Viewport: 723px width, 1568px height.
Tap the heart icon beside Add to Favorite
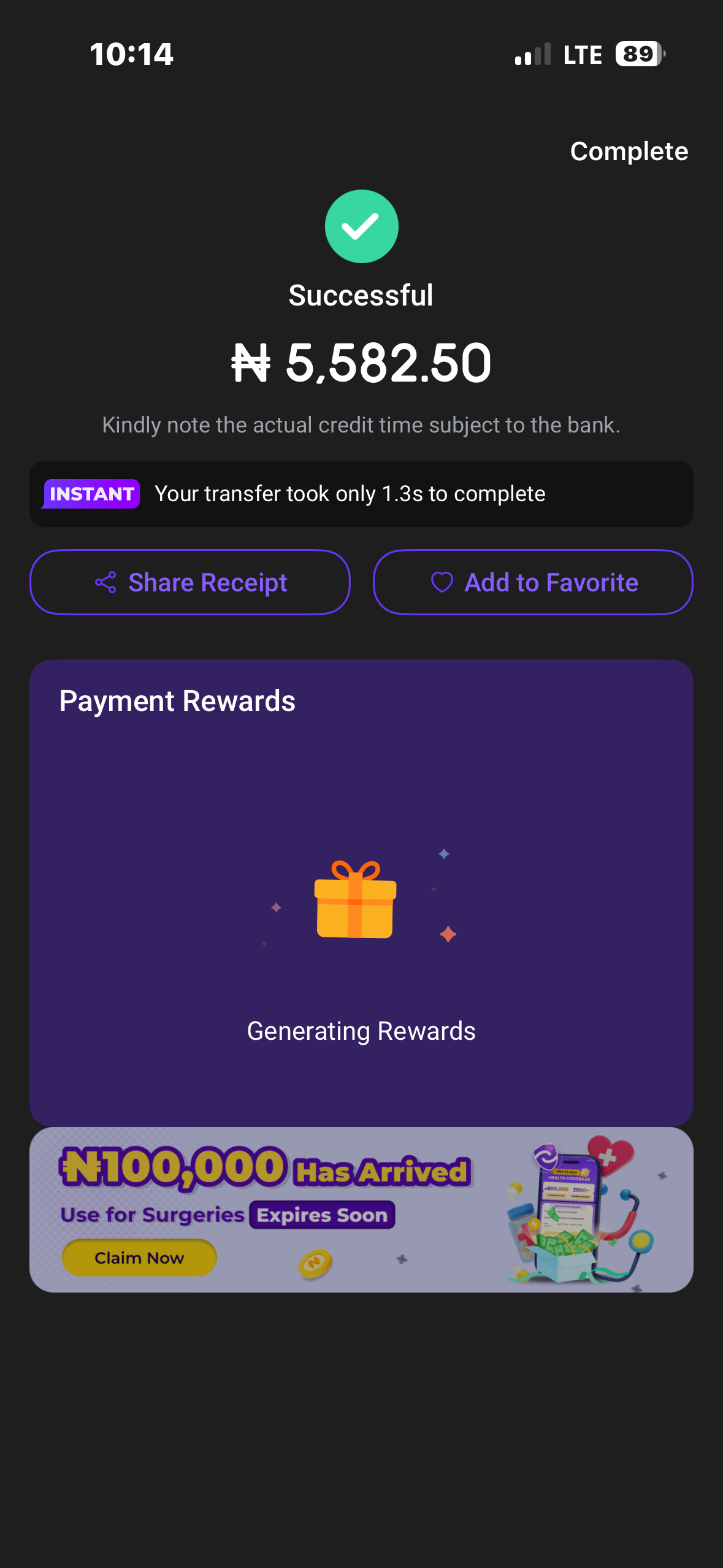pyautogui.click(x=442, y=582)
